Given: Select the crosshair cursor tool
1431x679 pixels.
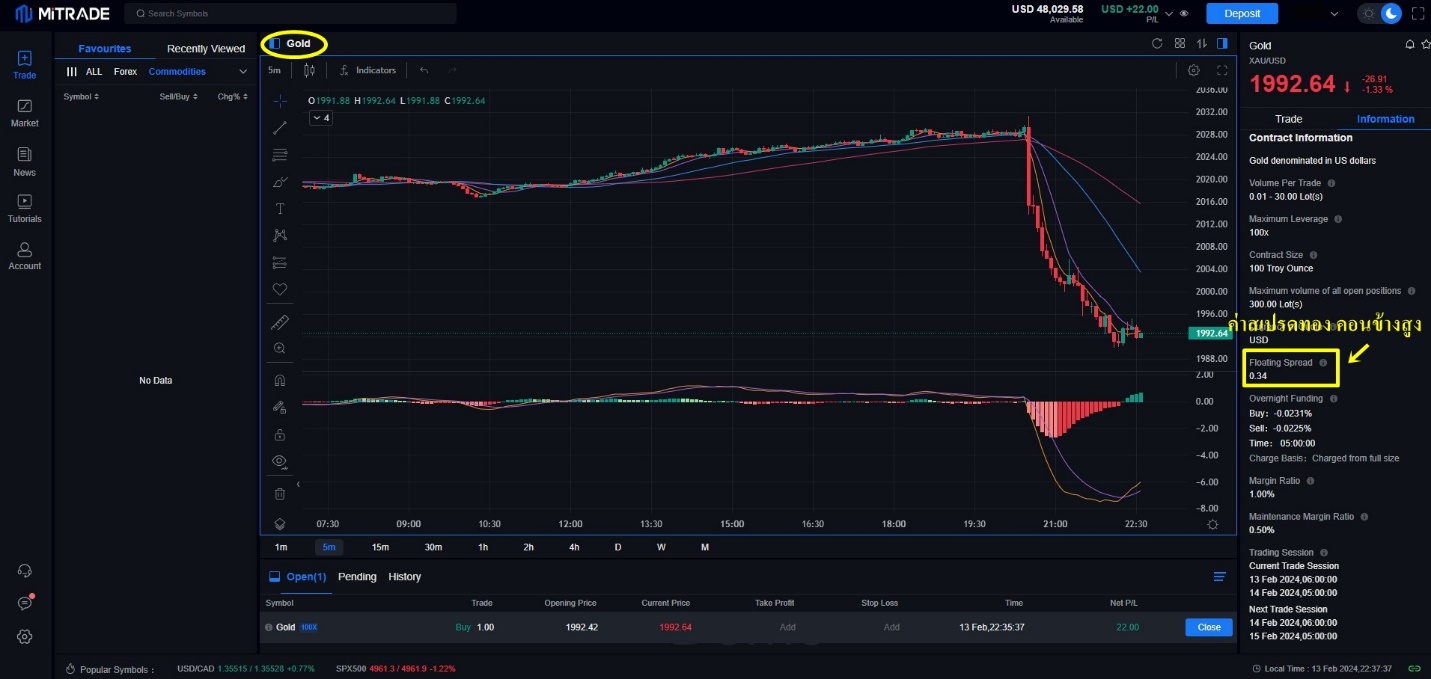Looking at the screenshot, I should click(280, 101).
